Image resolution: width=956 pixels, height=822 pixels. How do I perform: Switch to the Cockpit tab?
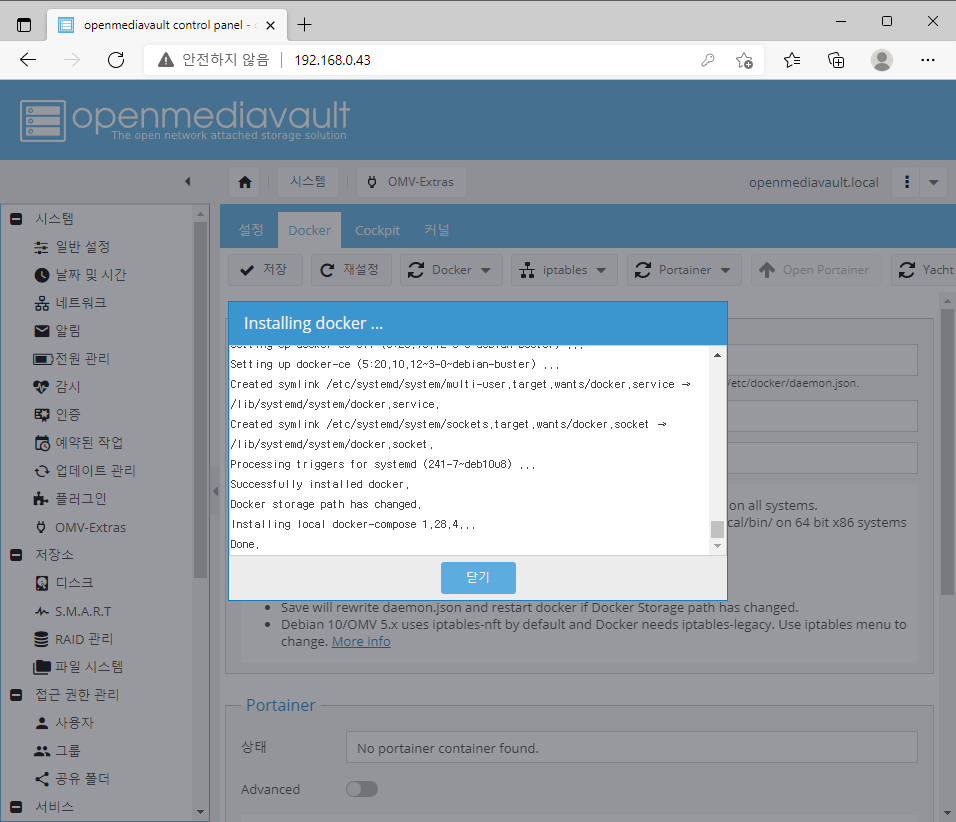pyautogui.click(x=377, y=230)
